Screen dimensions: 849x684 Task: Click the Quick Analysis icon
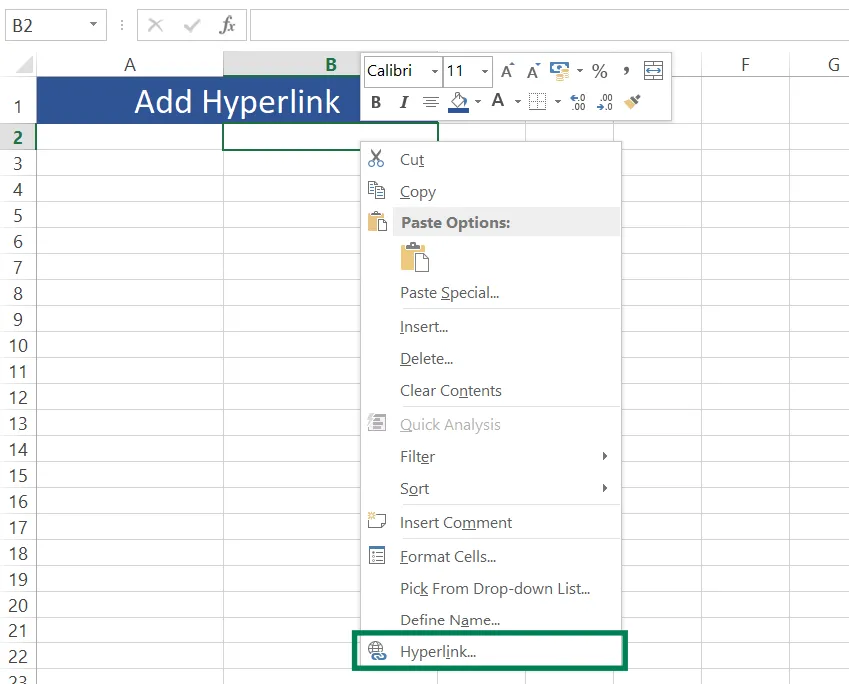pyautogui.click(x=377, y=422)
